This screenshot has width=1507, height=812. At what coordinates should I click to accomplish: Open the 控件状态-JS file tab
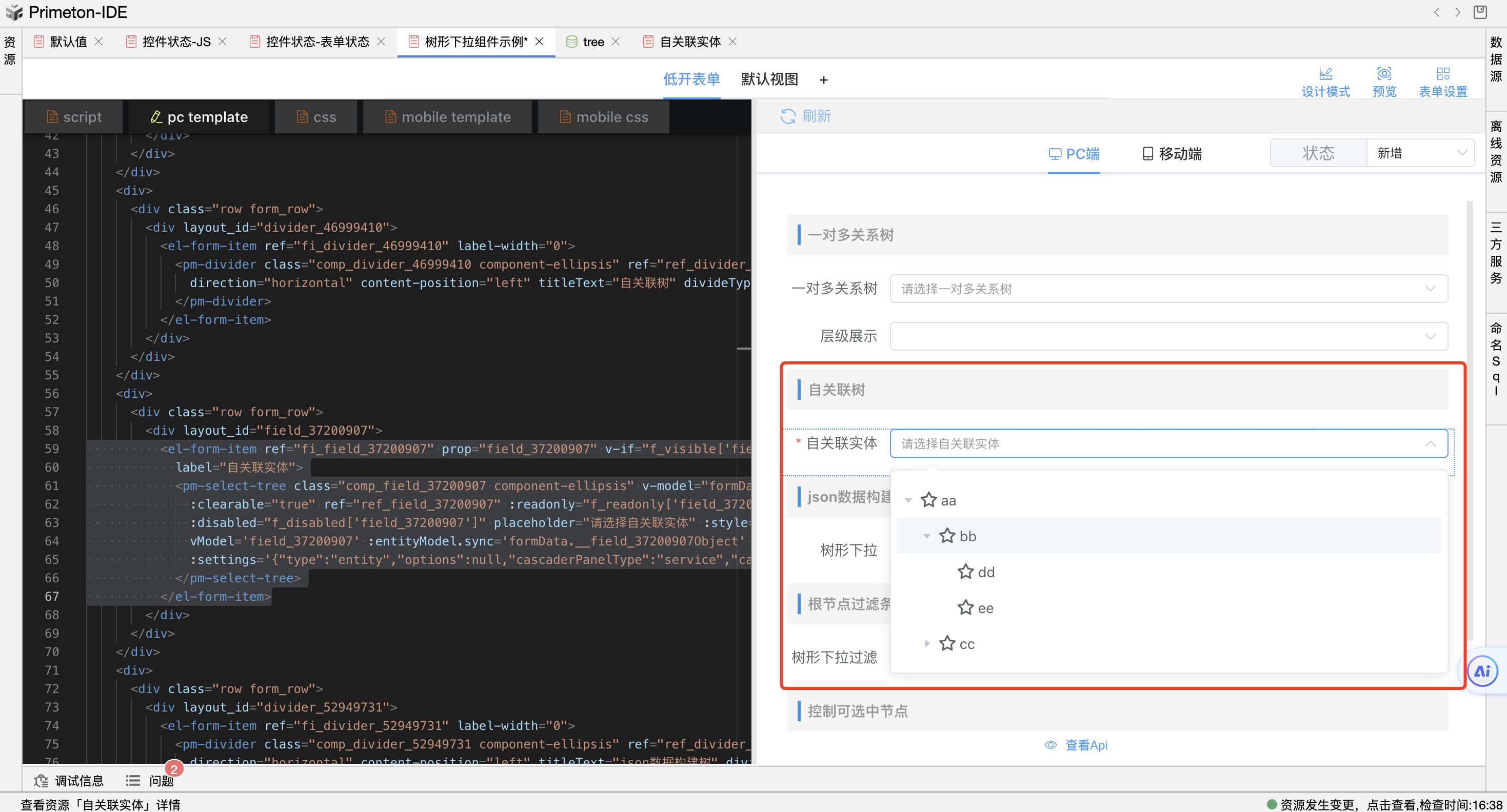175,42
